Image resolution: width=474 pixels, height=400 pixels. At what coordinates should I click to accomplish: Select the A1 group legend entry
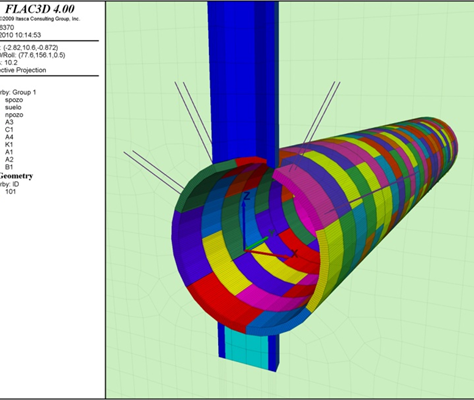coord(9,152)
